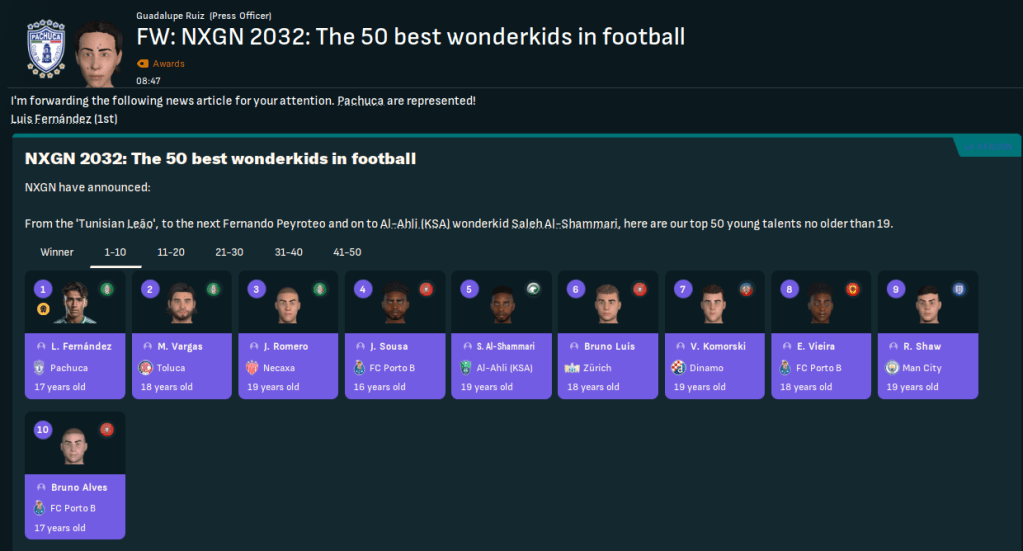
Task: Click nationality flag on J. Sousa card
Action: (x=426, y=289)
